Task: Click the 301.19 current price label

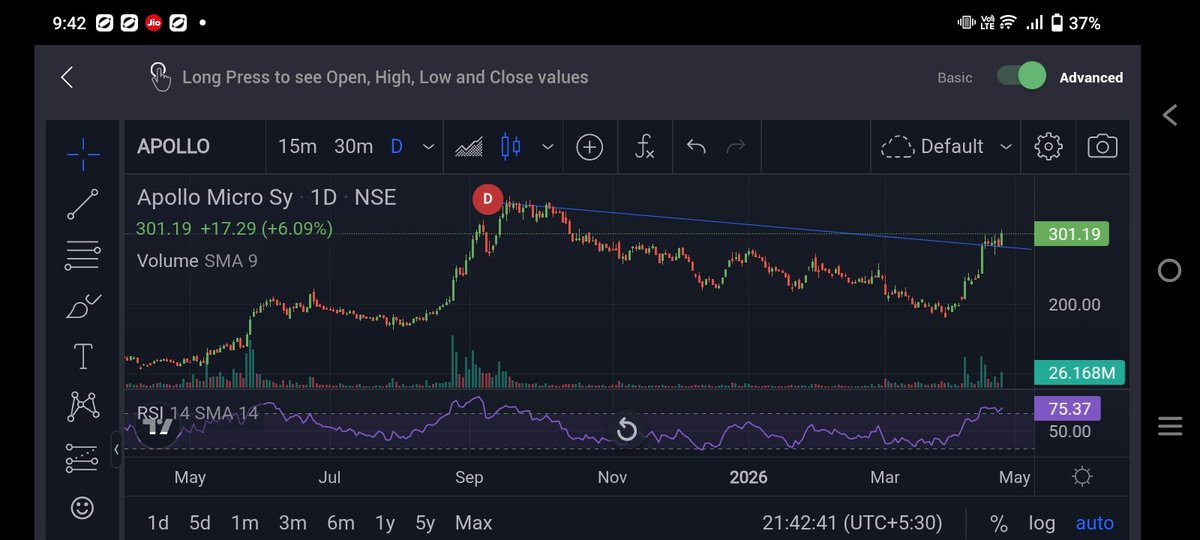Action: click(x=1074, y=235)
